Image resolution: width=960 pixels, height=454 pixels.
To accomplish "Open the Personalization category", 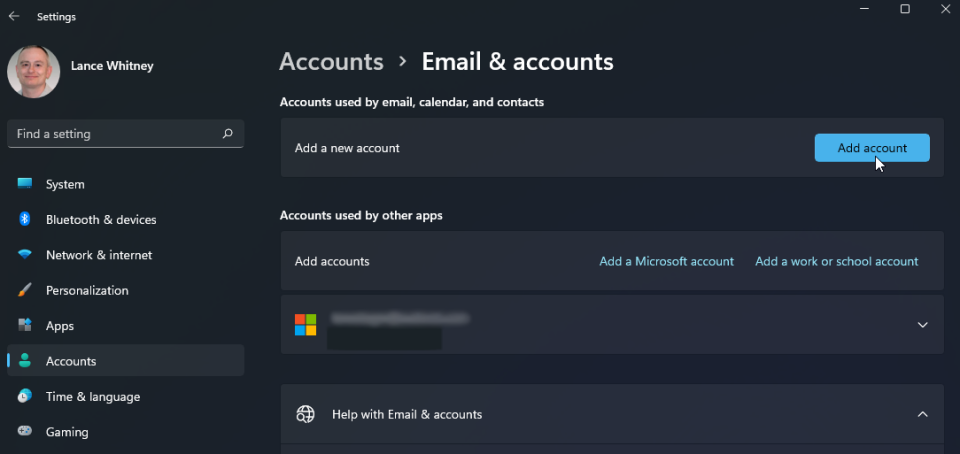I will tap(126, 291).
